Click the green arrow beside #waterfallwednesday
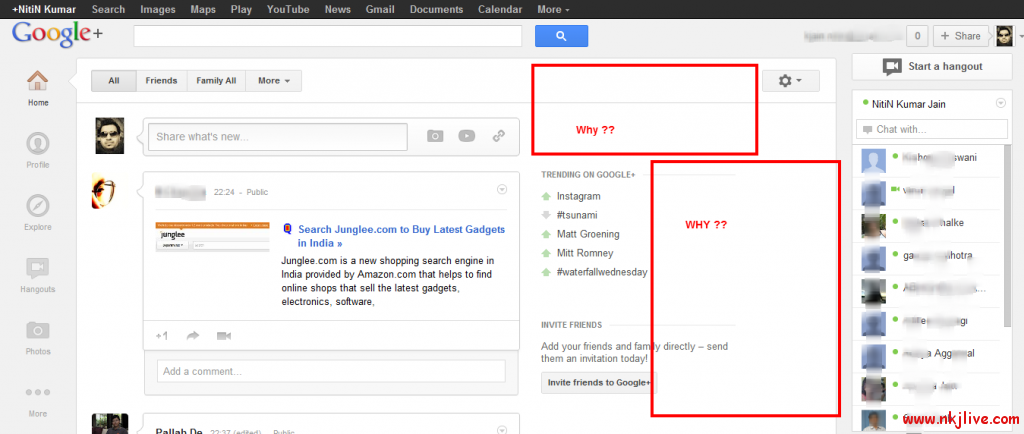The width and height of the screenshot is (1024, 434). pos(546,272)
